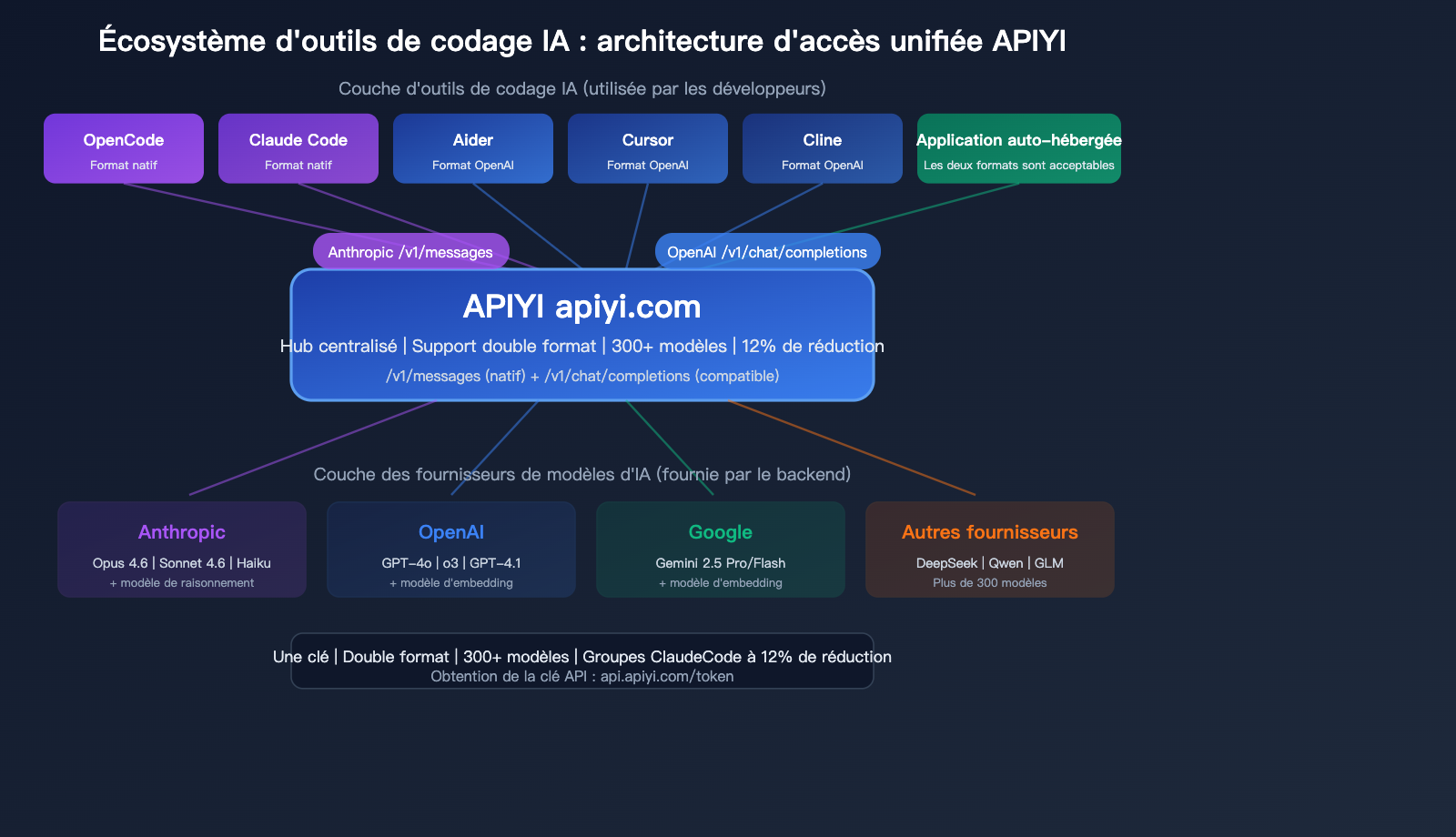The image size is (1456, 837).
Task: Expand the OpenAI provider card
Action: tap(451, 550)
